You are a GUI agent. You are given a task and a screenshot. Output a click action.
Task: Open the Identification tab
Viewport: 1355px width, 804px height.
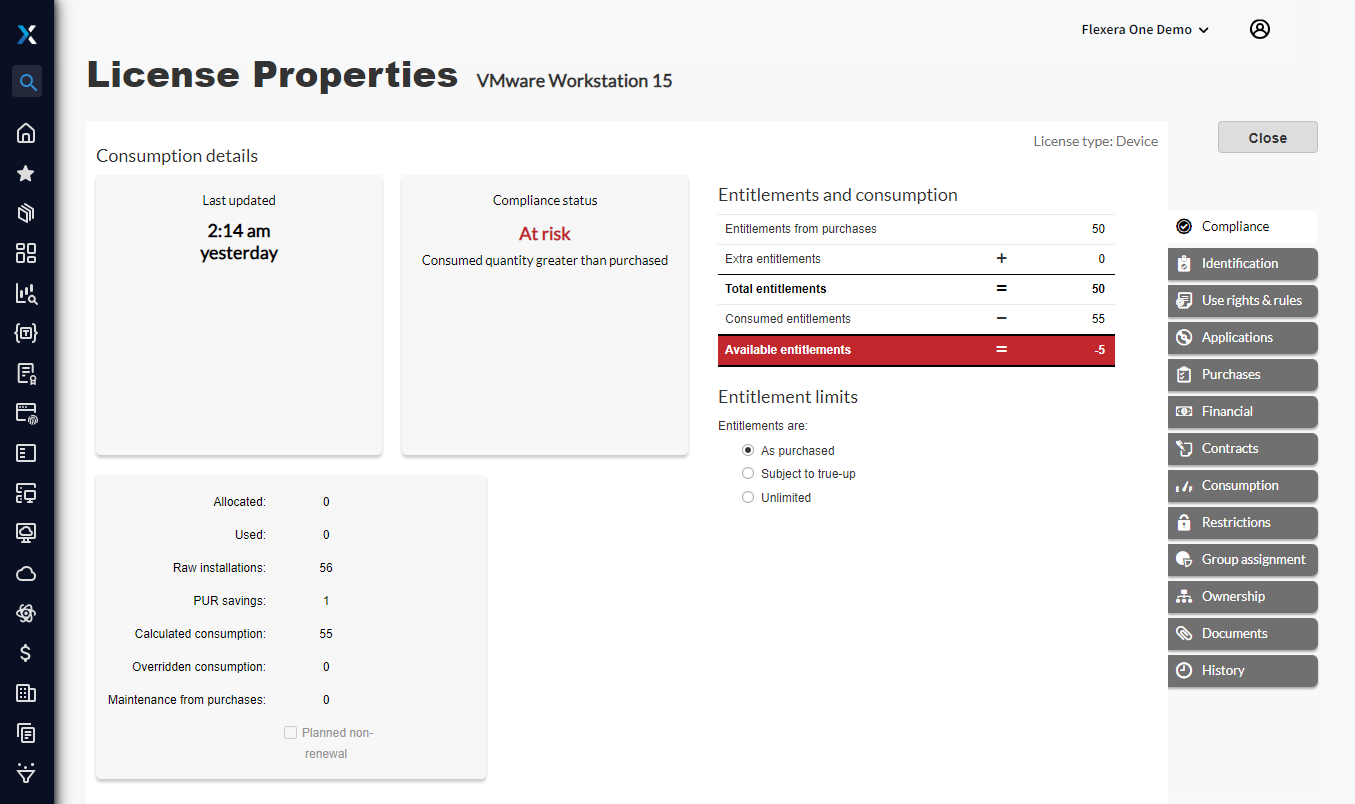coord(1242,264)
